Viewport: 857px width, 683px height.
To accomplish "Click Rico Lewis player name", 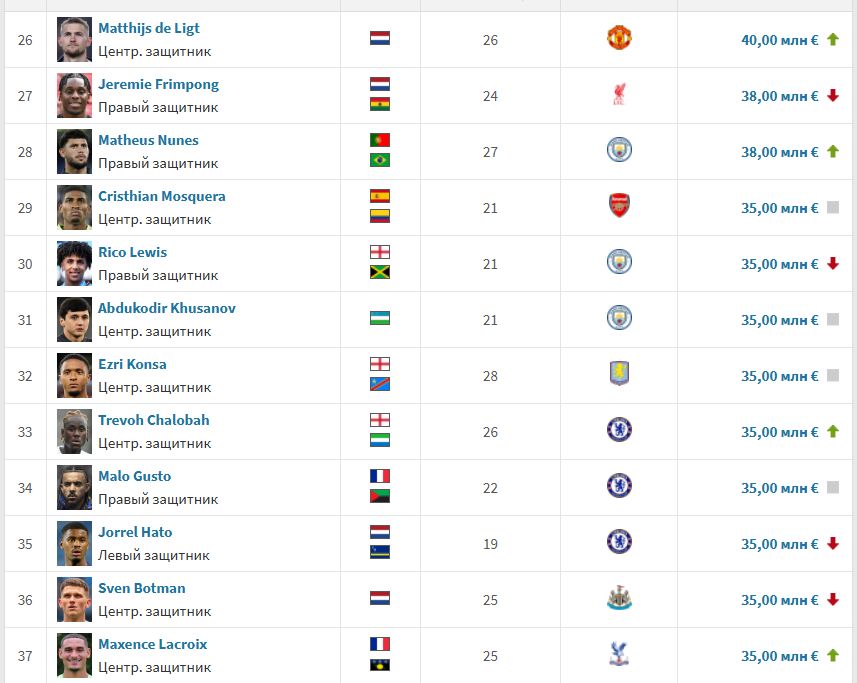I will click(x=132, y=252).
